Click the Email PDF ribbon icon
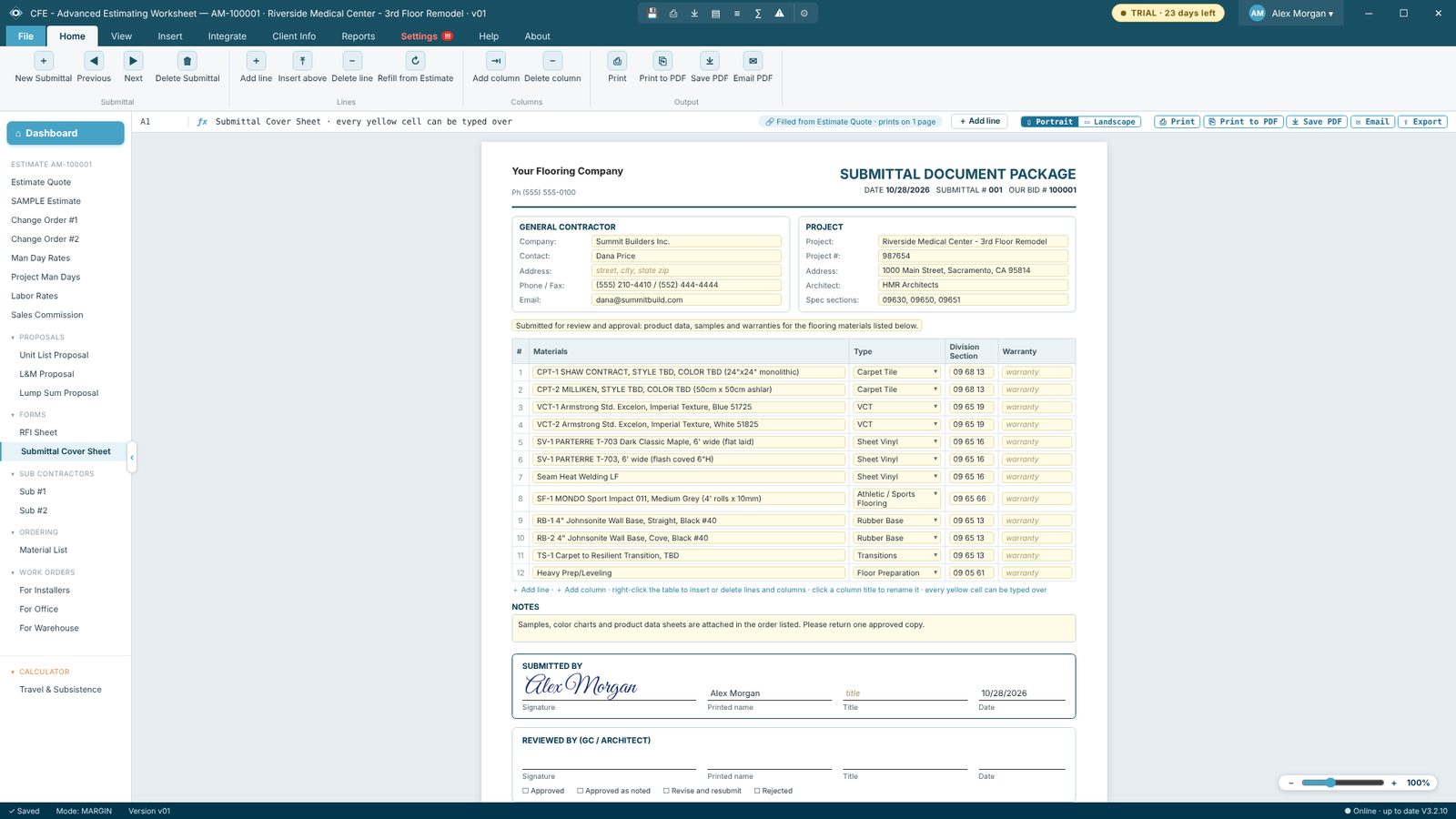1456x819 pixels. click(x=753, y=61)
